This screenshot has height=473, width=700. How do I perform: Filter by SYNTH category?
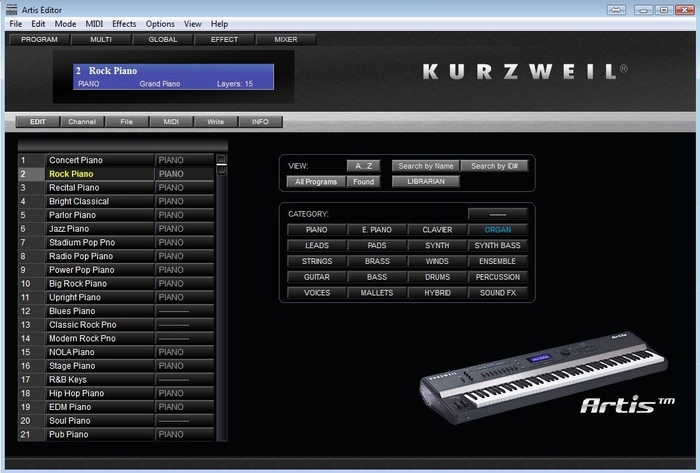pos(438,245)
